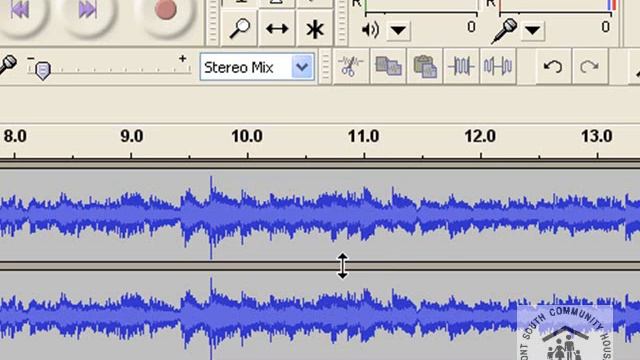Image resolution: width=640 pixels, height=360 pixels.
Task: Click the Silence selection icon
Action: point(498,66)
